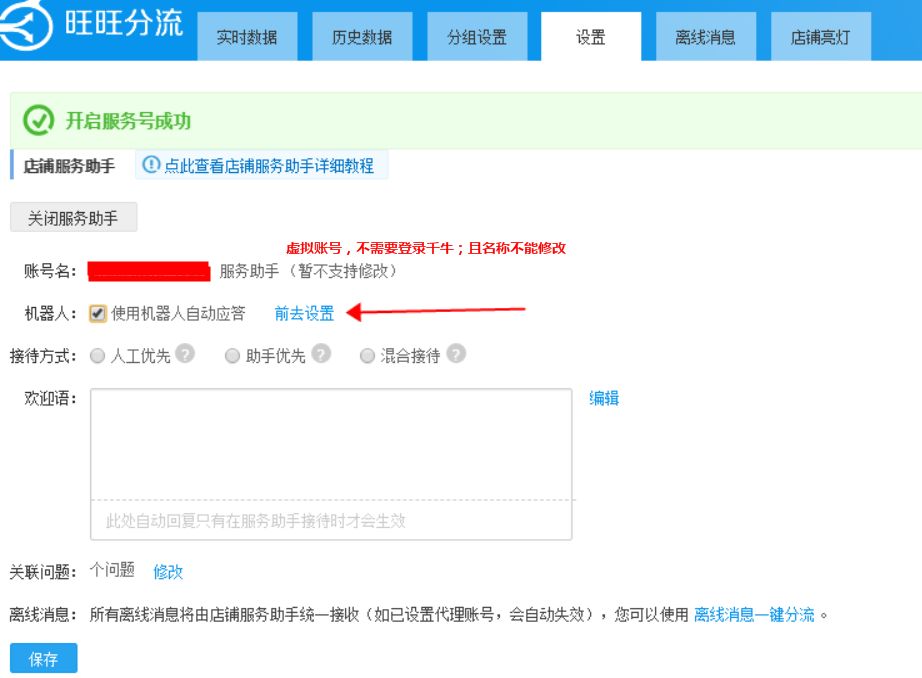Open the 离线消息 tab
The height and width of the screenshot is (678, 922).
[x=706, y=37]
